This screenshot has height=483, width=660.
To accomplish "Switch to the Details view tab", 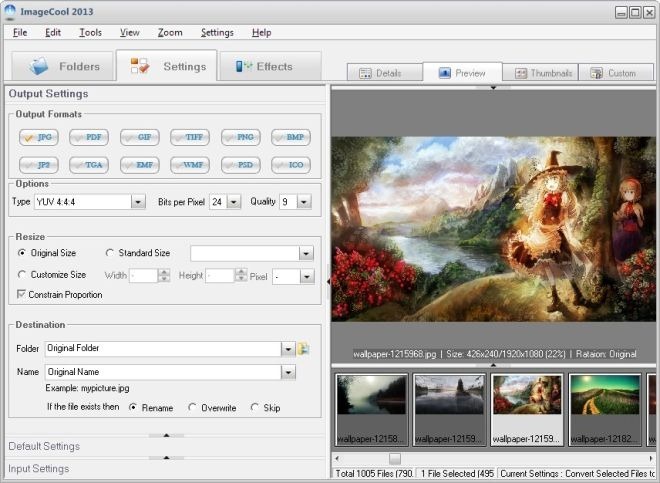I will coord(385,73).
